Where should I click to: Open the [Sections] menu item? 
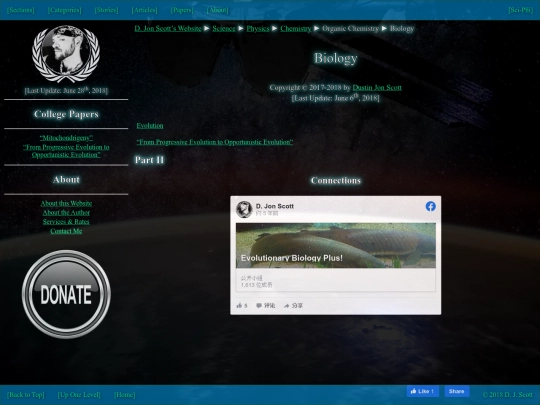point(21,10)
